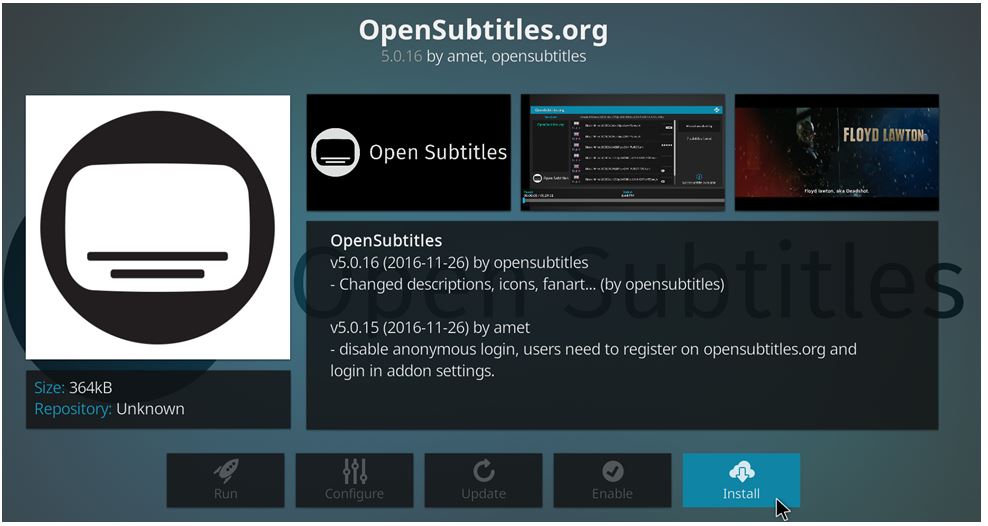
Task: Click the Run button with rocket icon
Action: (x=226, y=480)
